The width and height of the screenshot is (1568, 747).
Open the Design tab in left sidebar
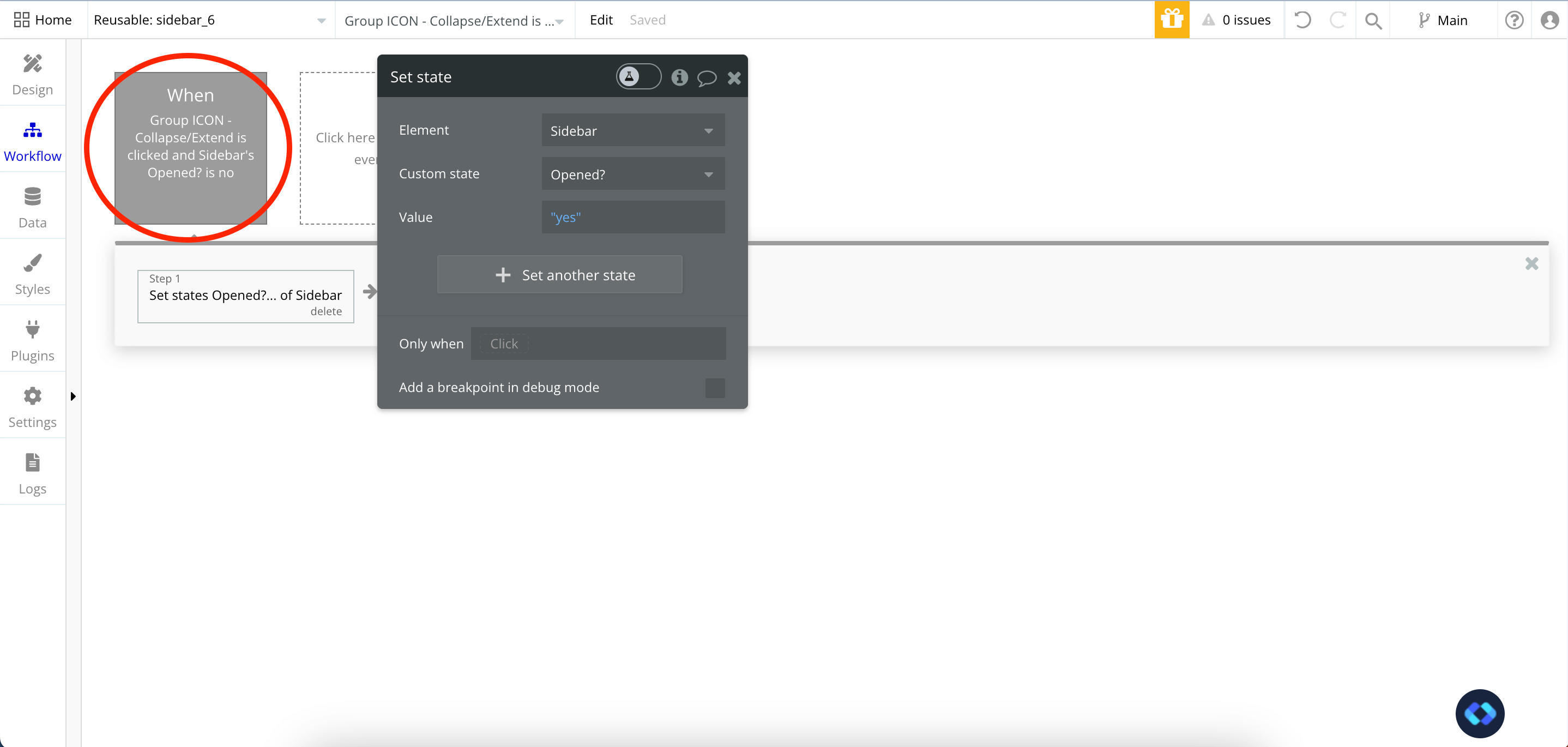(32, 73)
